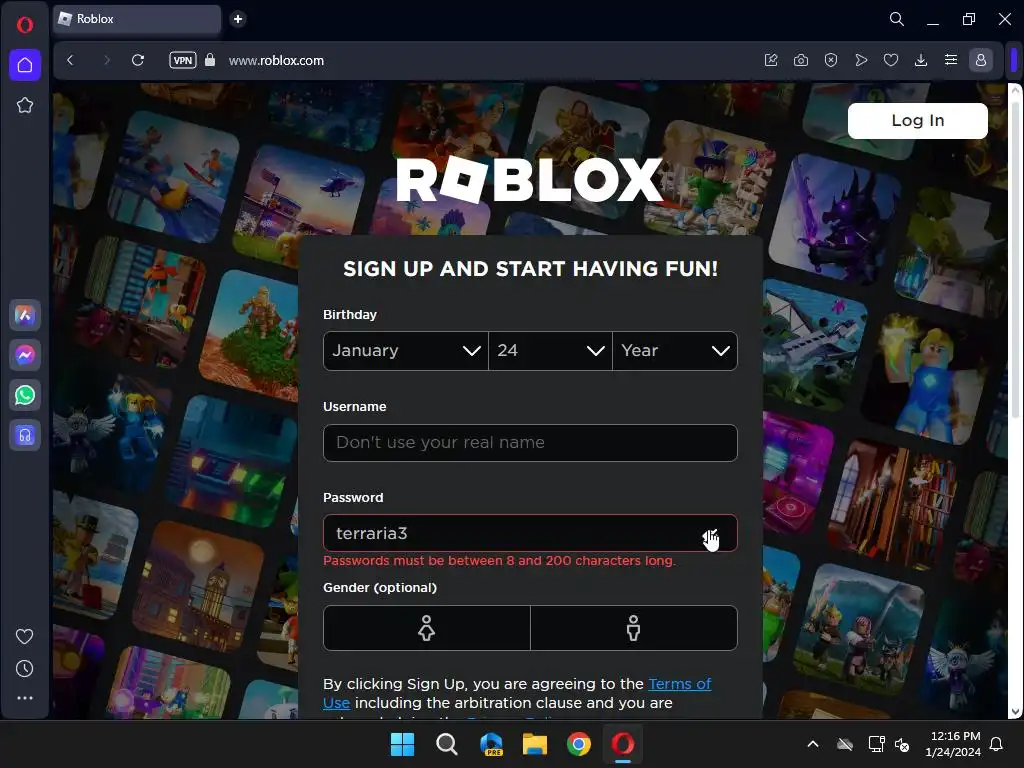The height and width of the screenshot is (768, 1024).
Task: Launch File Explorer from taskbar
Action: pos(535,744)
